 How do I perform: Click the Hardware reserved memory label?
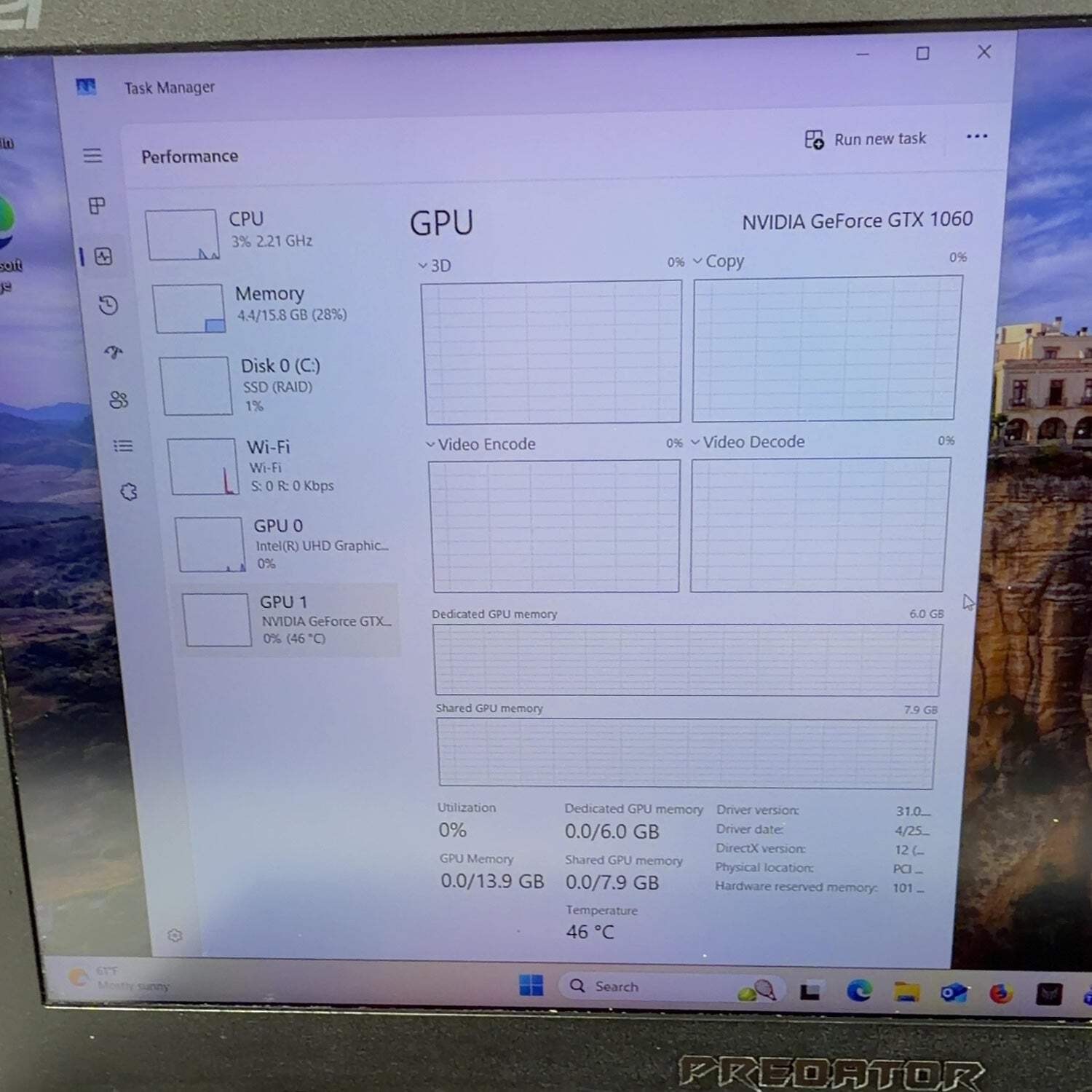796,887
